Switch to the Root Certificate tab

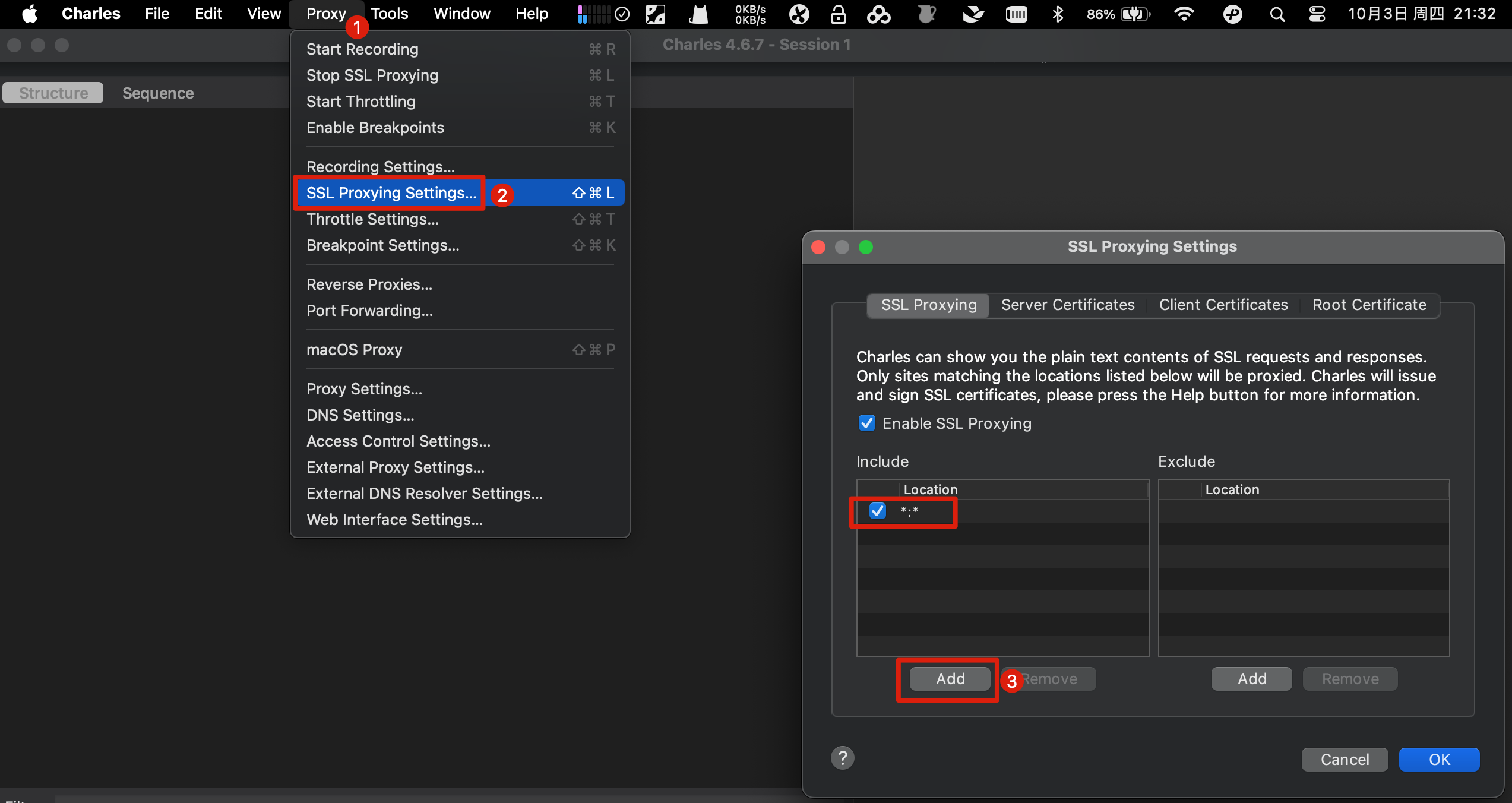click(1369, 305)
